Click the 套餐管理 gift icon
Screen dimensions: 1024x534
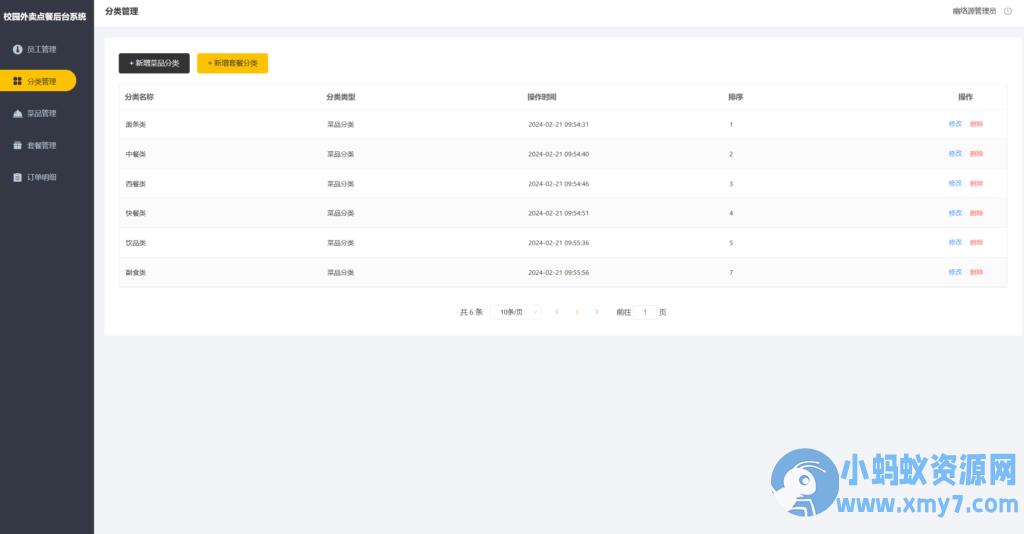click(x=18, y=145)
